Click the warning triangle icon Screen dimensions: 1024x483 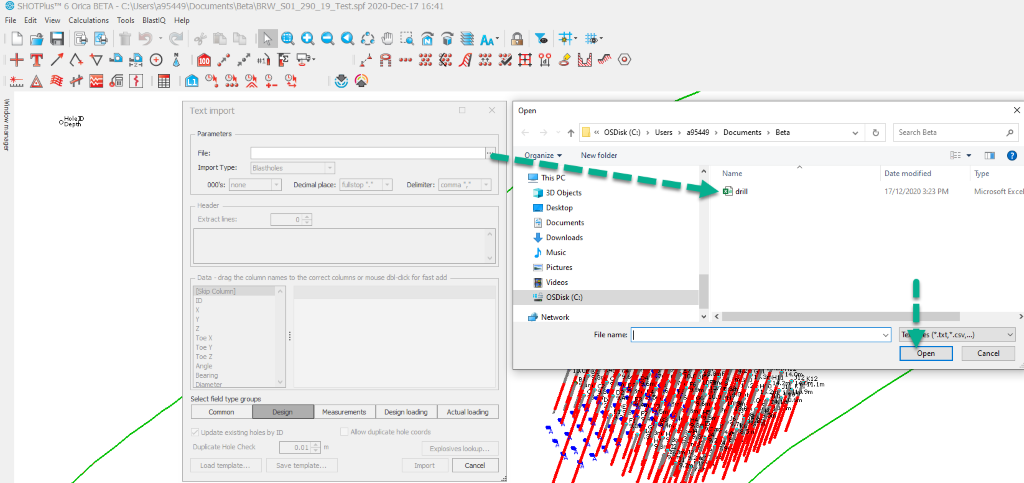pyautogui.click(x=37, y=81)
